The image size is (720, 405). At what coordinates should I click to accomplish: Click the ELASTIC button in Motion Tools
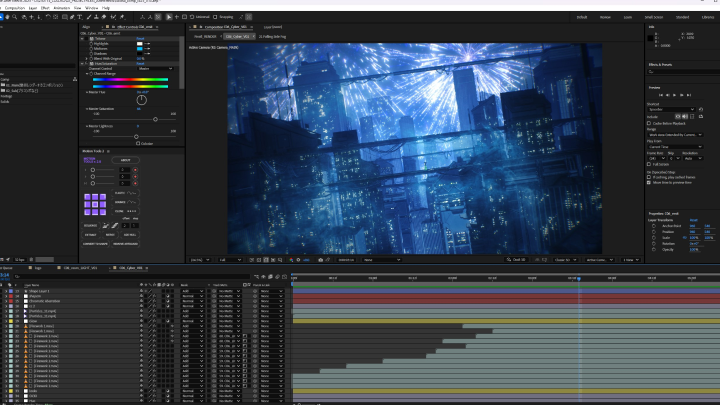click(126, 193)
